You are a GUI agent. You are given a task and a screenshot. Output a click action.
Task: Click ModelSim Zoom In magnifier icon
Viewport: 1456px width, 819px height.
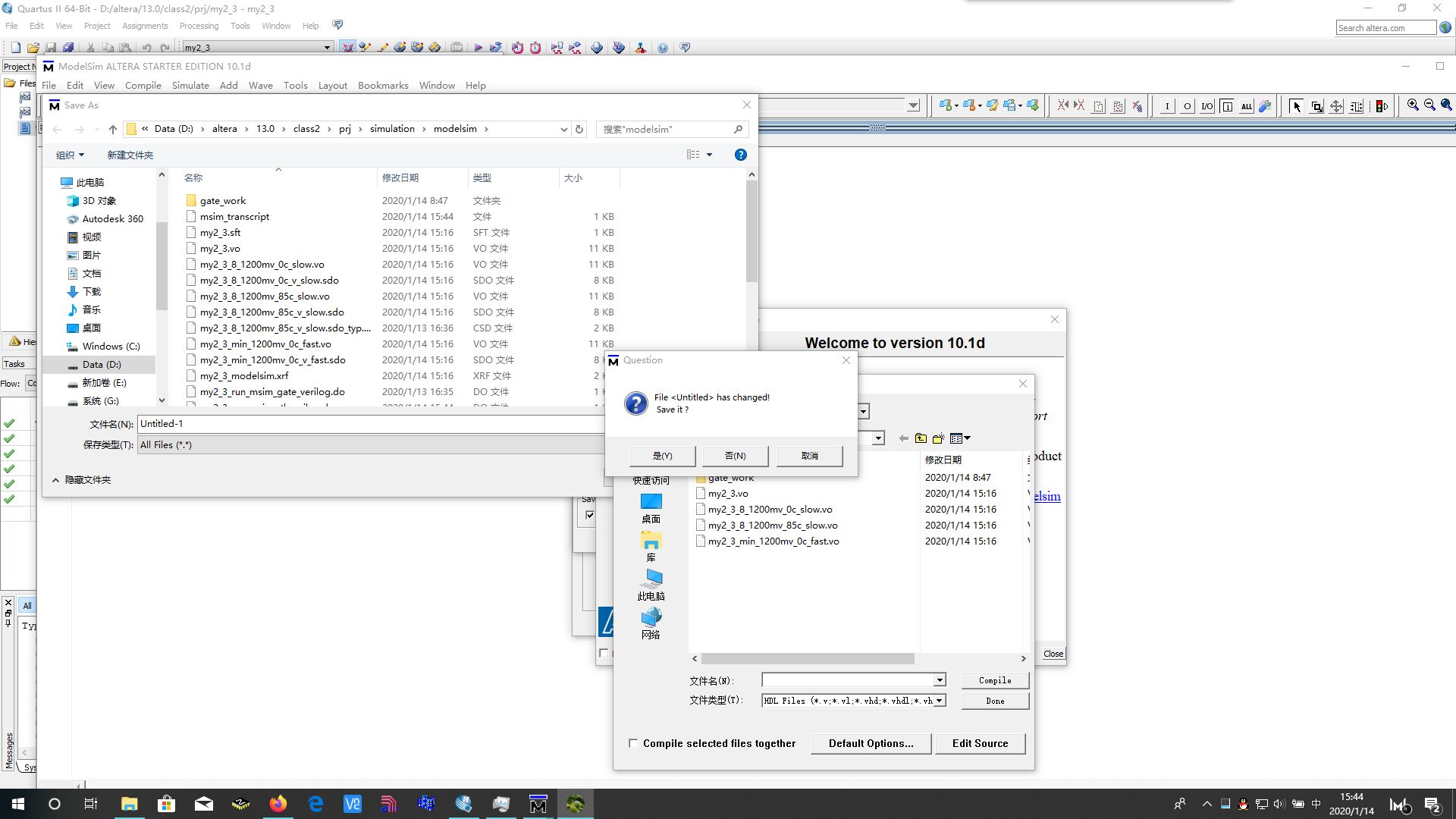click(x=1413, y=105)
